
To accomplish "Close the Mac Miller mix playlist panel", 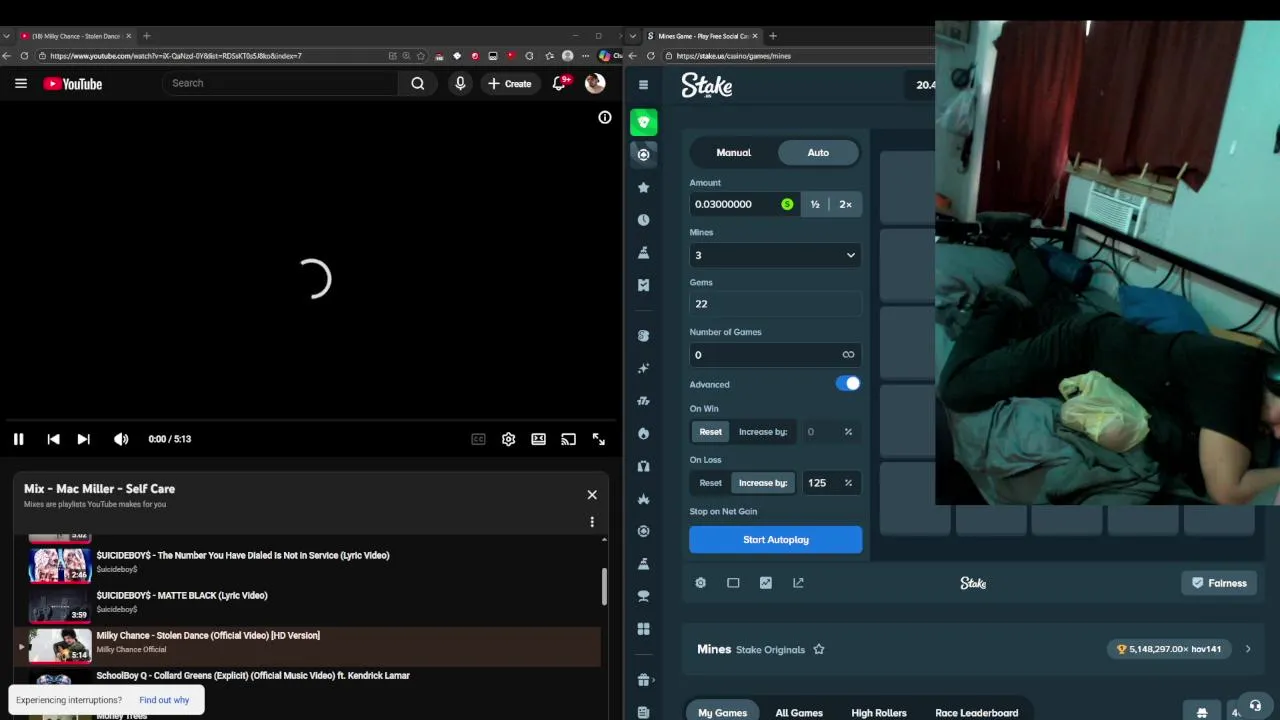I will [592, 495].
